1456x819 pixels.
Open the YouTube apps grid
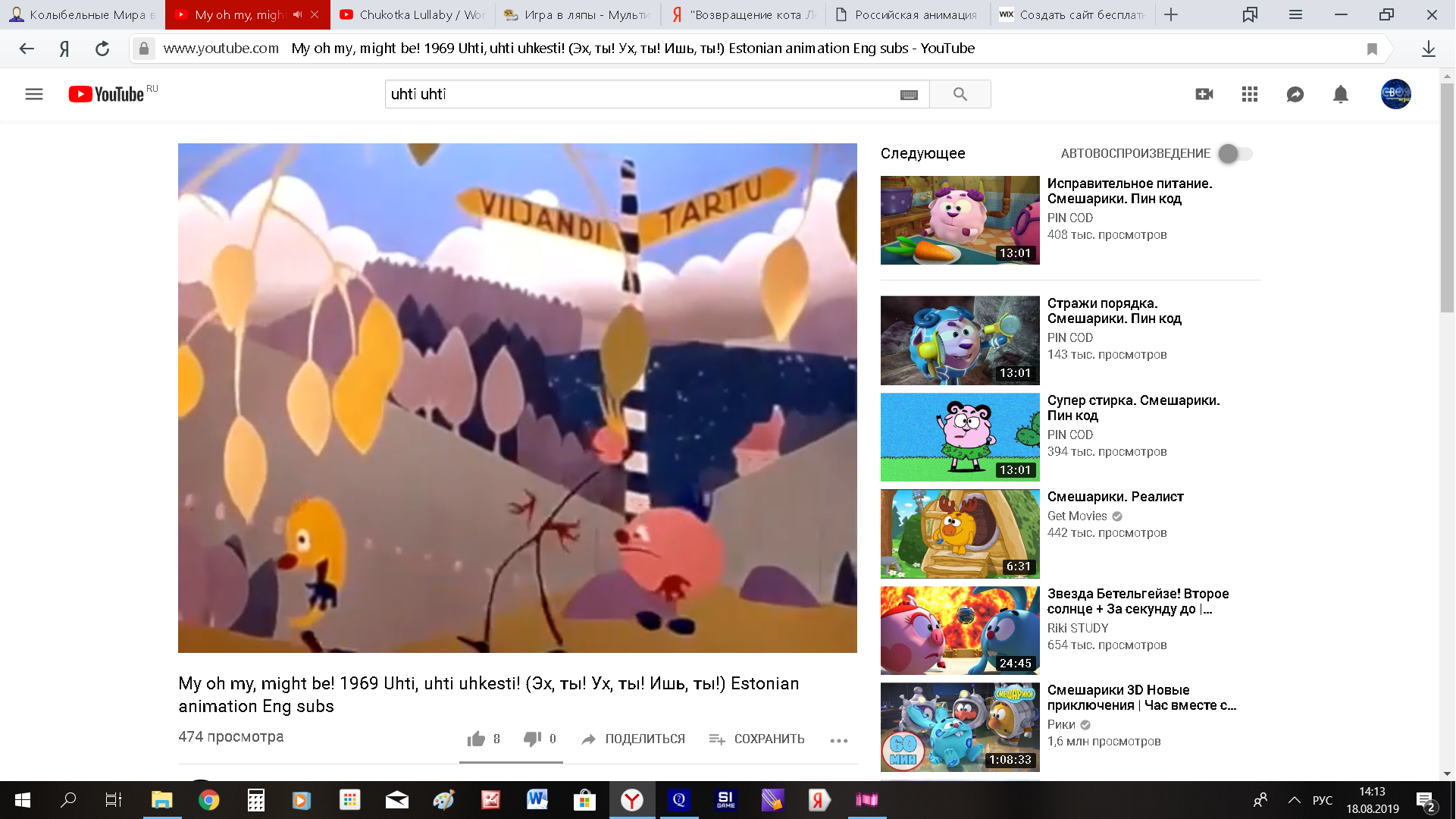tap(1250, 94)
